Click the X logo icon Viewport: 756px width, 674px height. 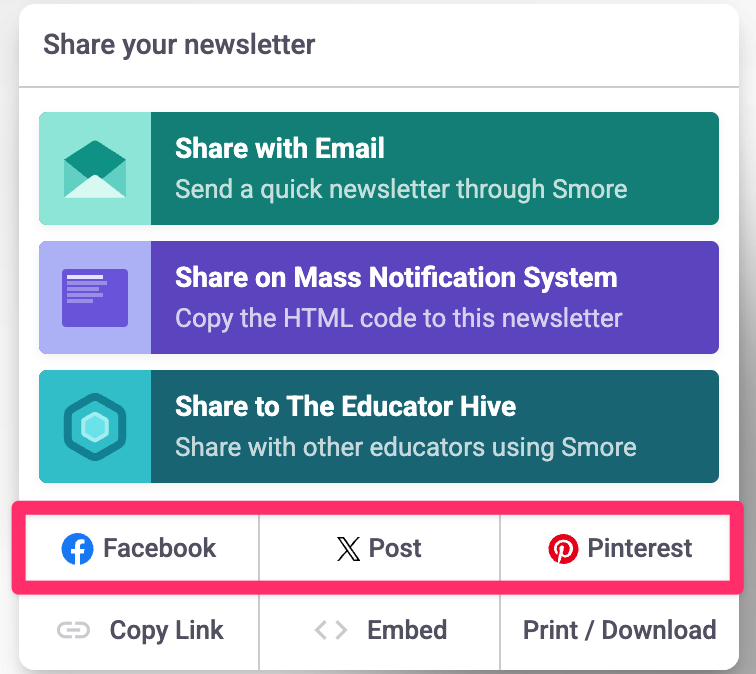[348, 548]
